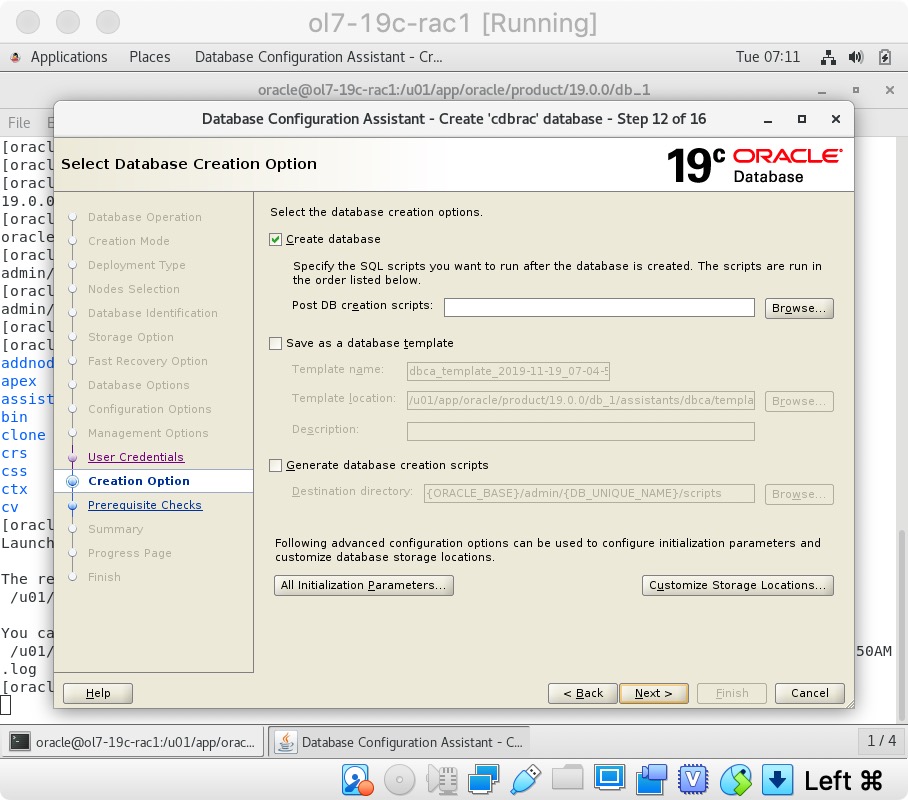This screenshot has height=800, width=908.
Task: Minimize the terminal window behind dialog
Action: click(822, 91)
